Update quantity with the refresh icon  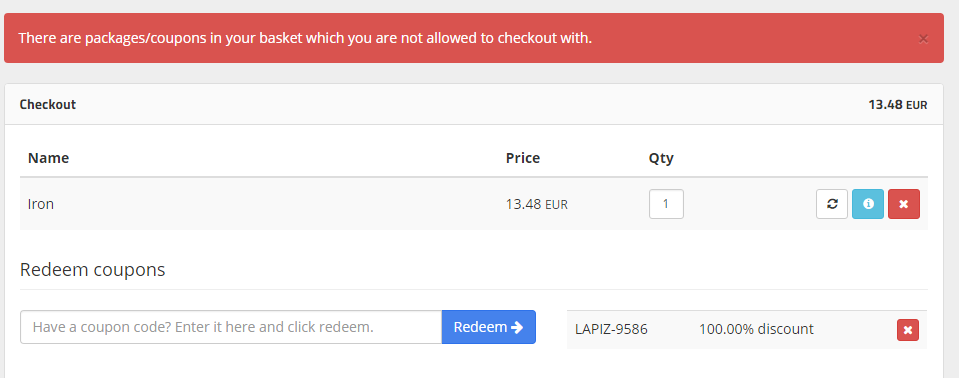pyautogui.click(x=832, y=204)
